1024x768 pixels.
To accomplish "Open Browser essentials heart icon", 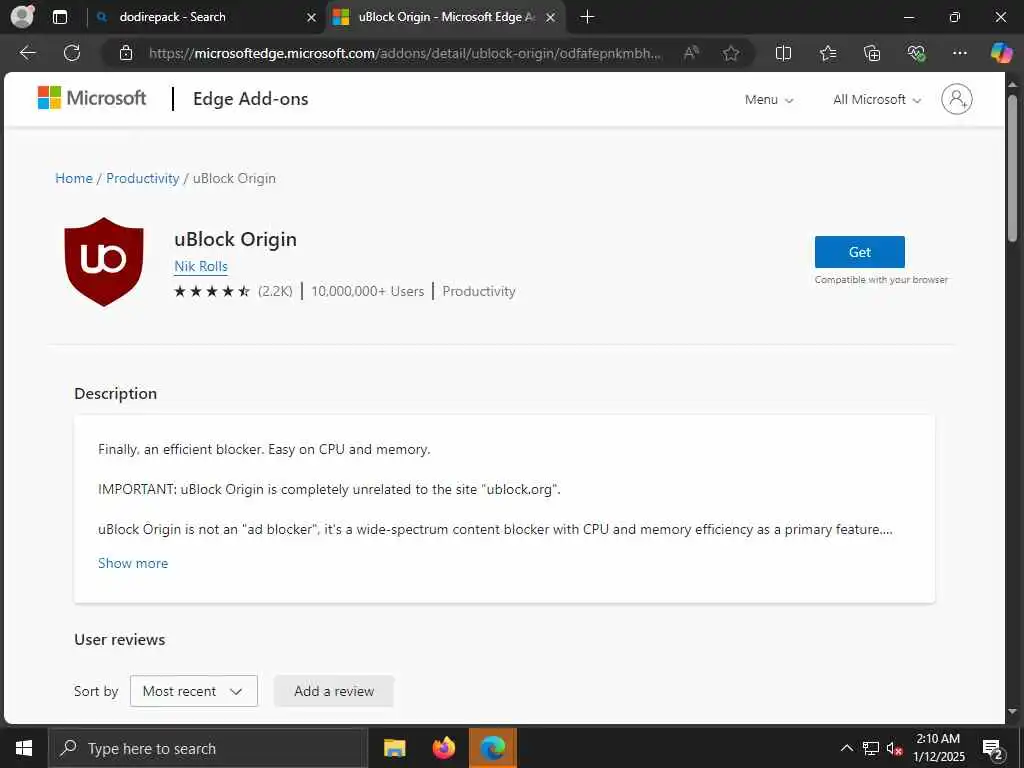I will [x=916, y=53].
